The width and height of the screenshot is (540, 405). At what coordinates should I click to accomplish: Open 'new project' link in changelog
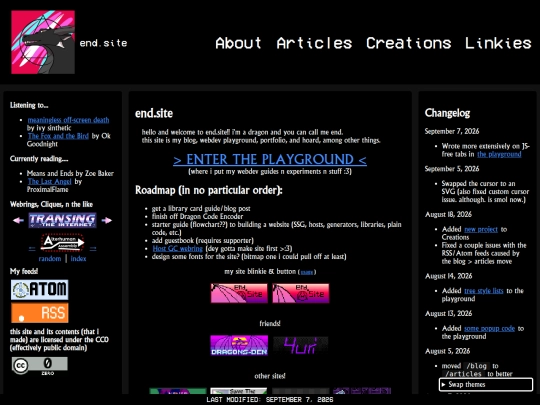(481, 229)
